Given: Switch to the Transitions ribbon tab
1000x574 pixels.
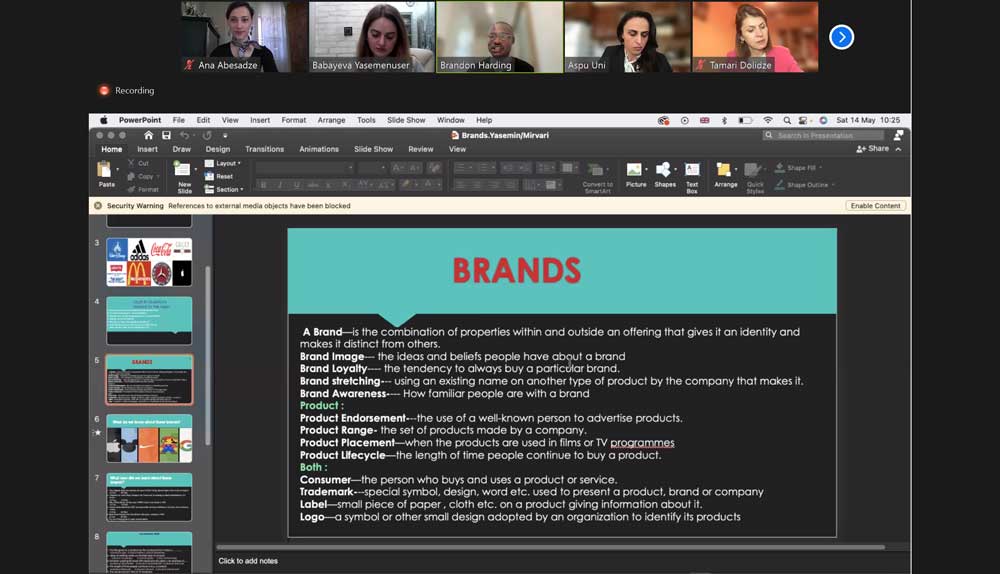Looking at the screenshot, I should tap(265, 149).
